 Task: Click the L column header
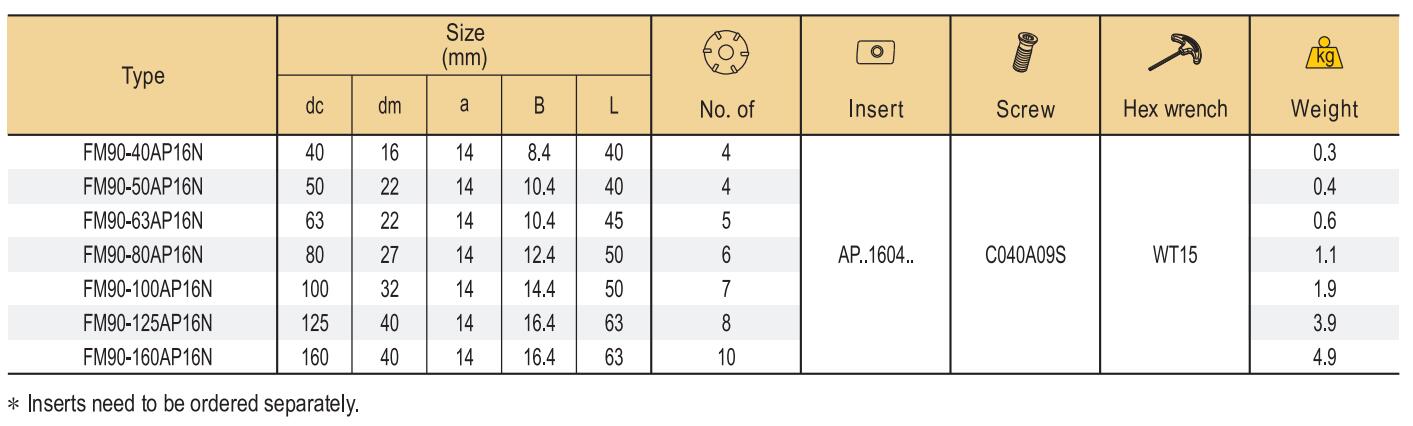coord(614,106)
